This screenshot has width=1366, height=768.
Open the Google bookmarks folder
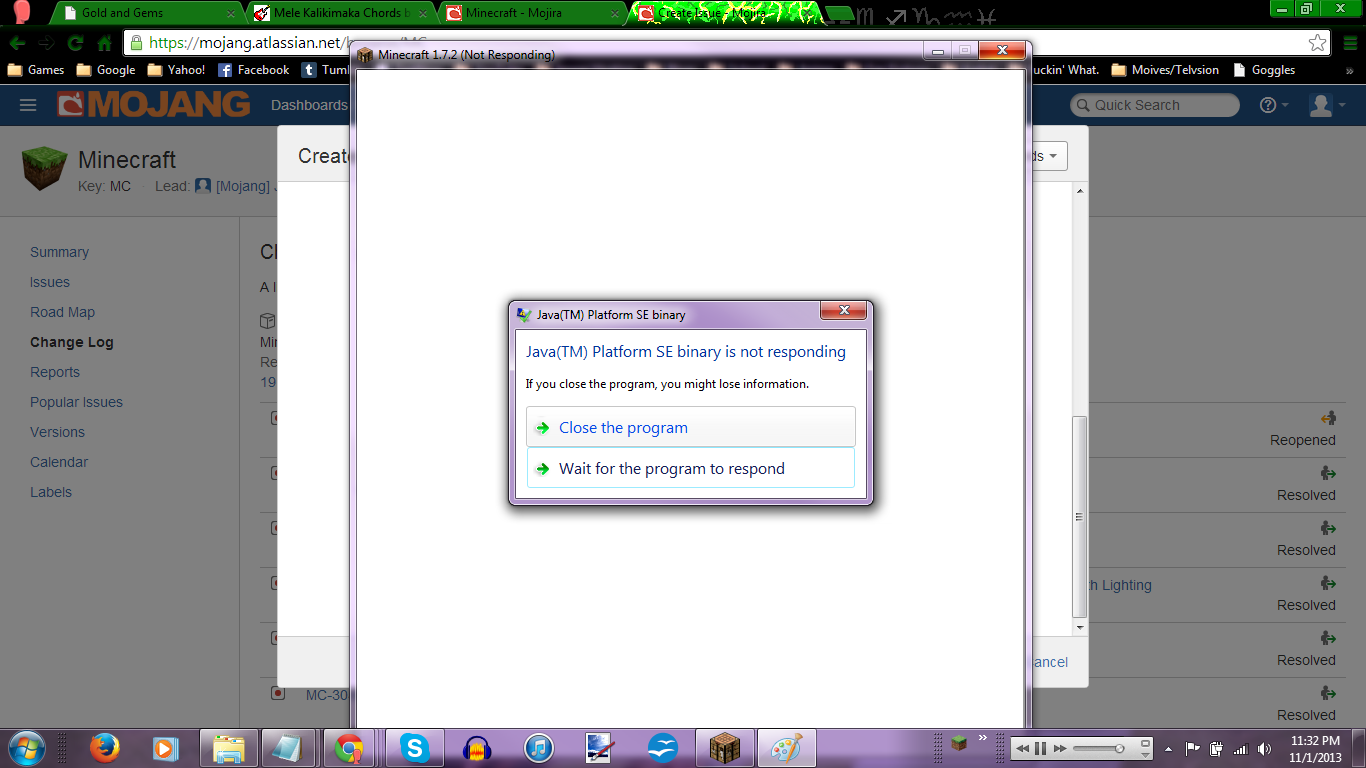click(x=106, y=70)
